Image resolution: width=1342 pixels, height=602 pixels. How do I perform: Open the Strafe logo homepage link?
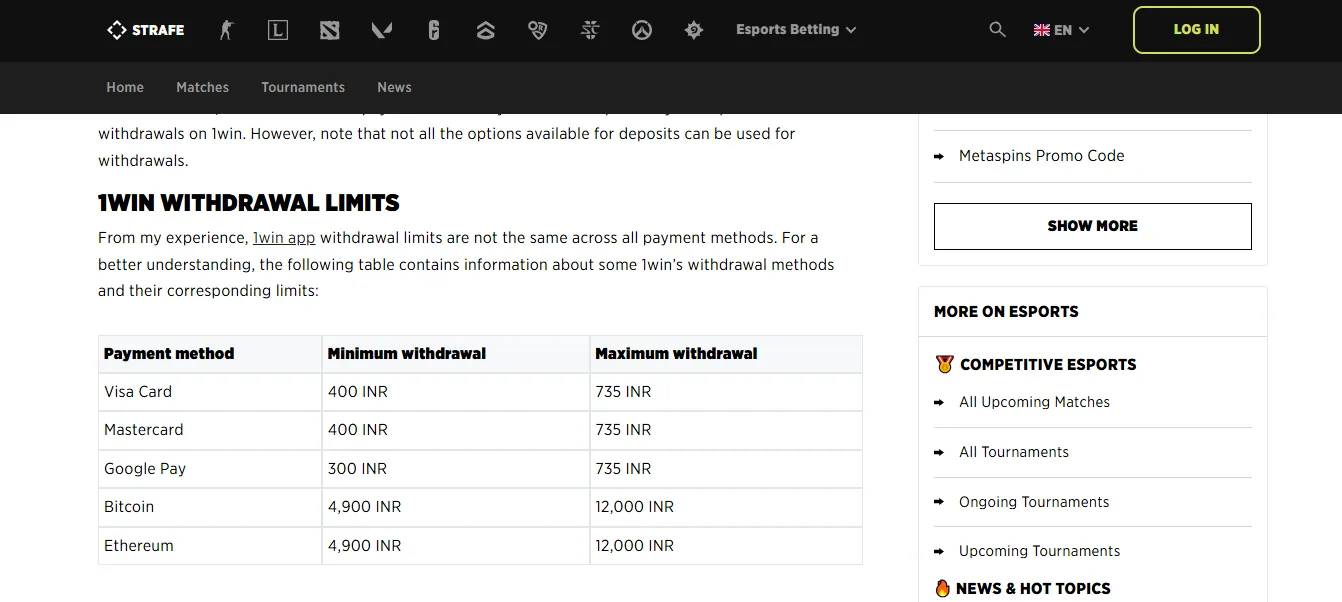[x=145, y=30]
